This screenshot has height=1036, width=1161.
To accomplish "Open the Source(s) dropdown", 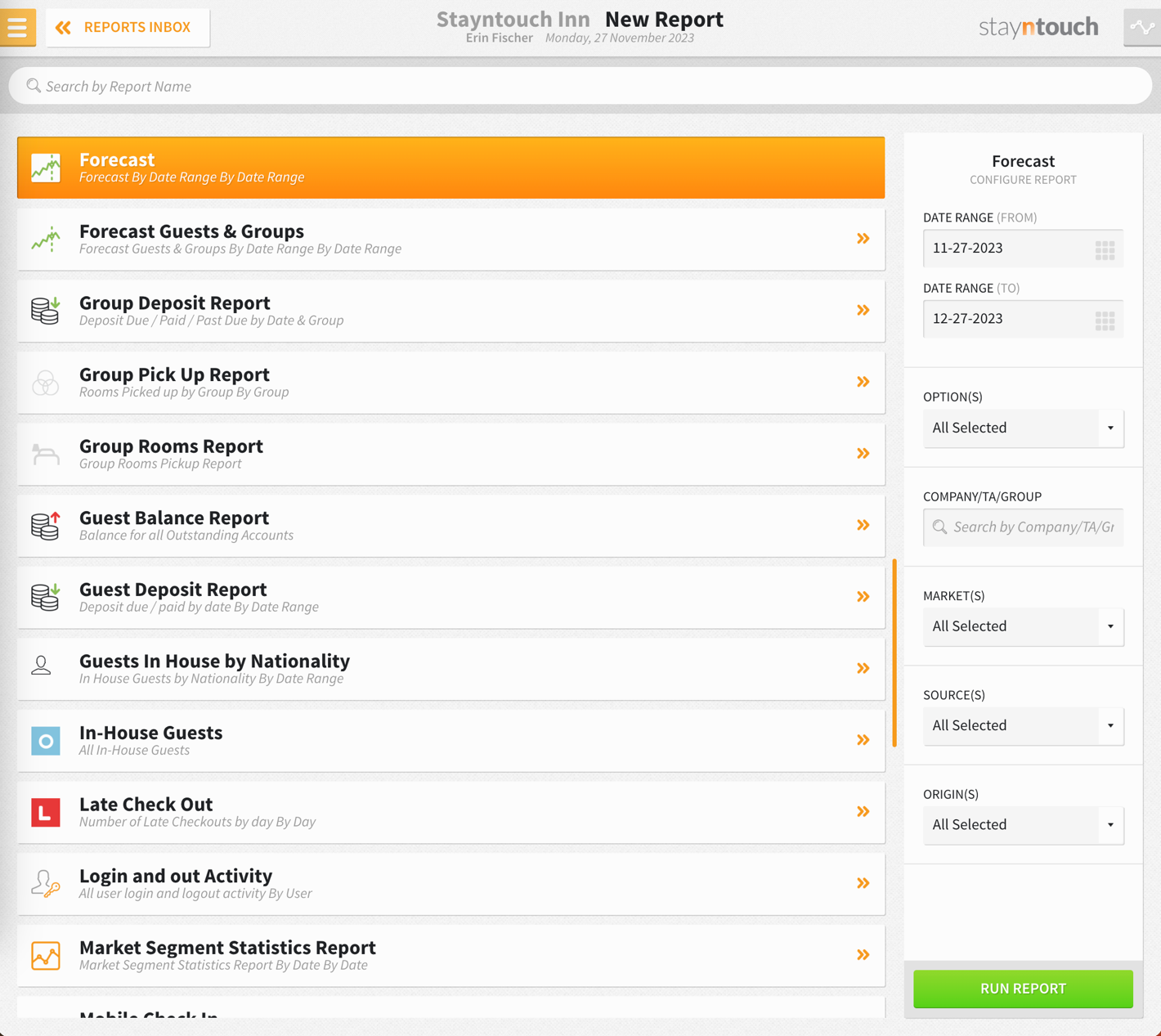I will click(x=1023, y=726).
